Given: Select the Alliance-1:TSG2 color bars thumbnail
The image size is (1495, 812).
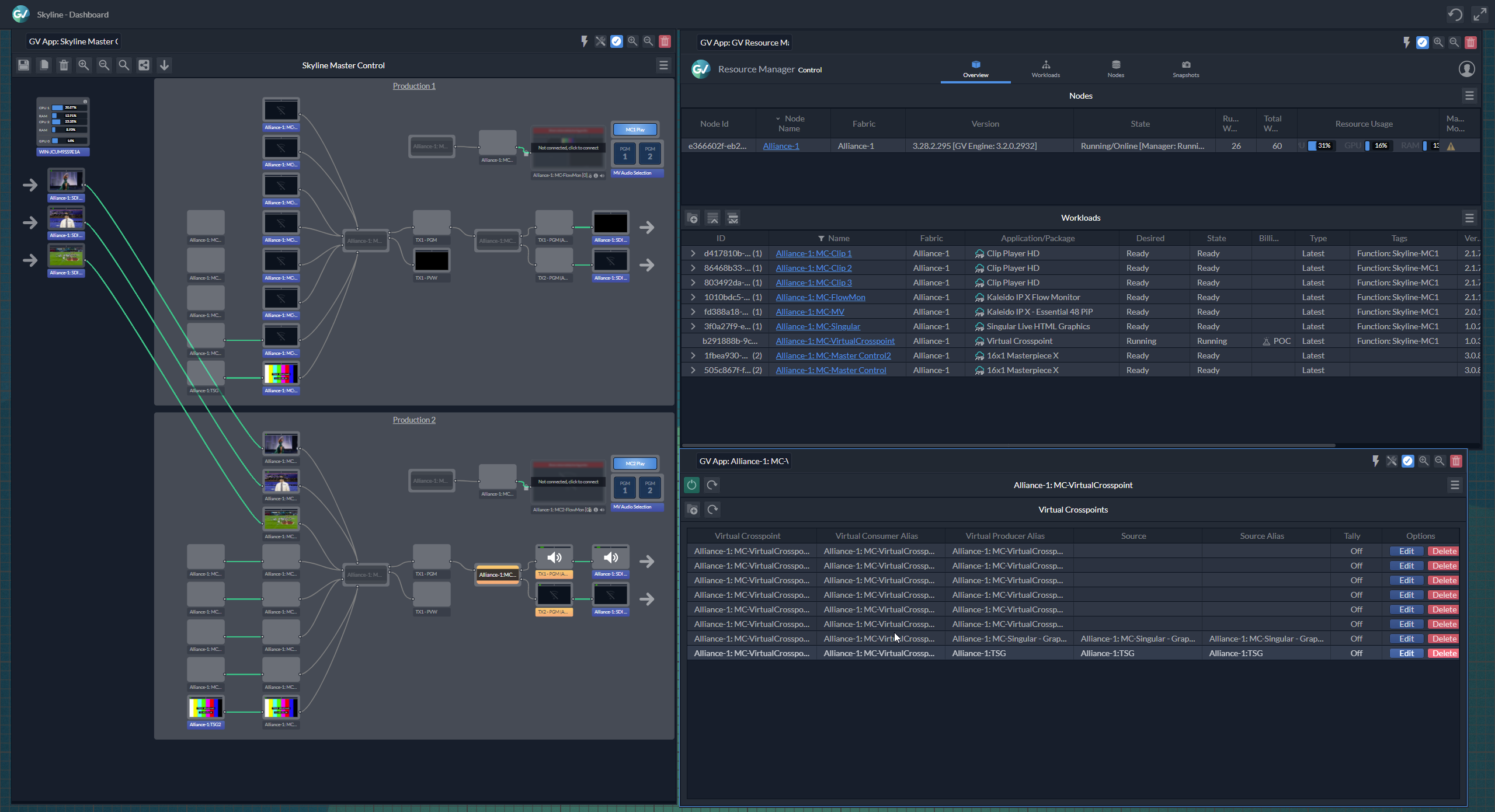Looking at the screenshot, I should [x=206, y=708].
